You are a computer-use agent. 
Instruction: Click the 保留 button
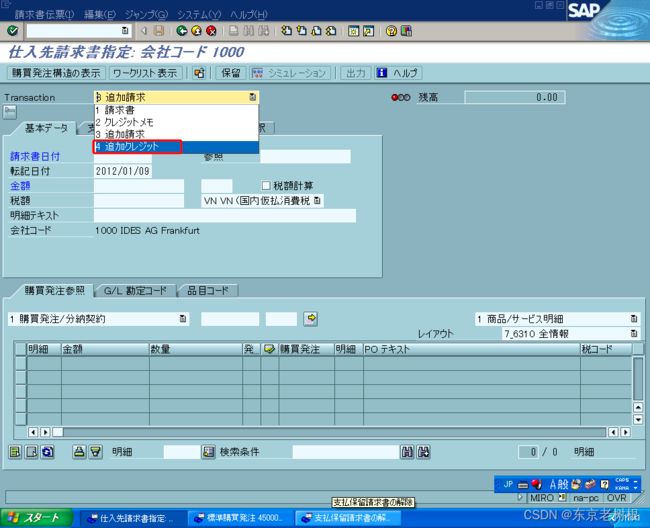[x=231, y=73]
